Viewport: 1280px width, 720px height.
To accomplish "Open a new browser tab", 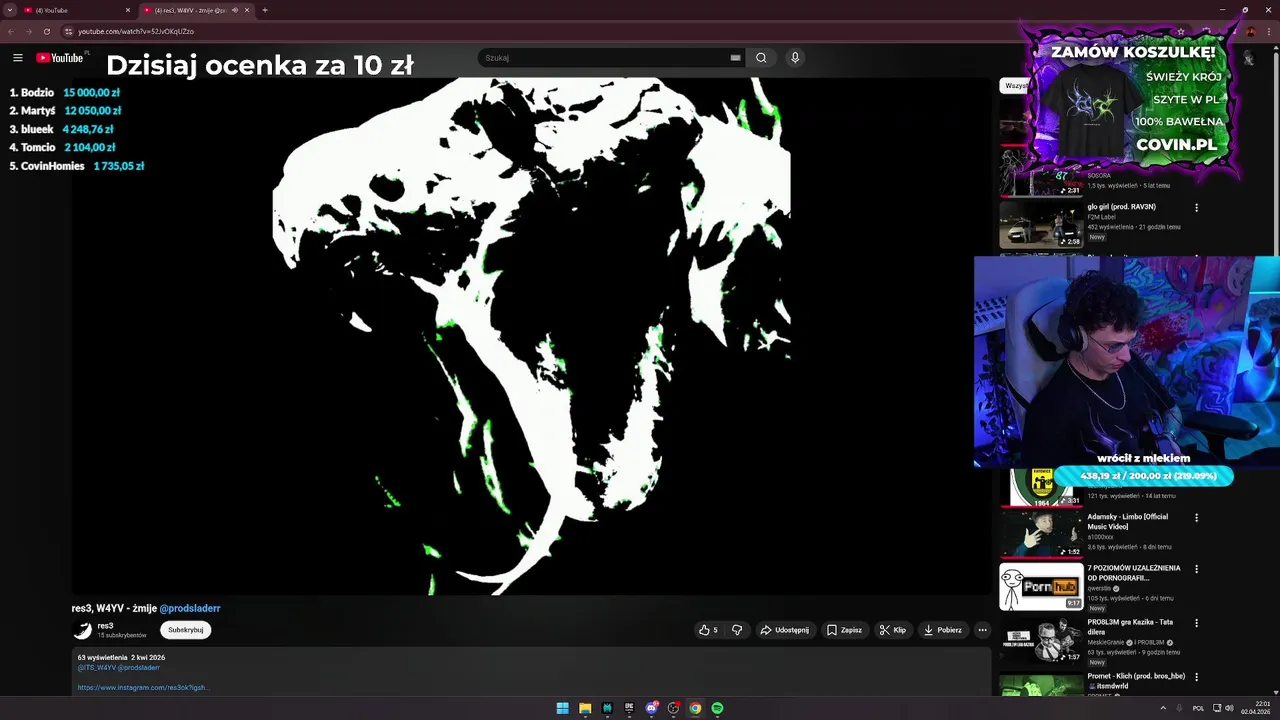I will point(265,10).
